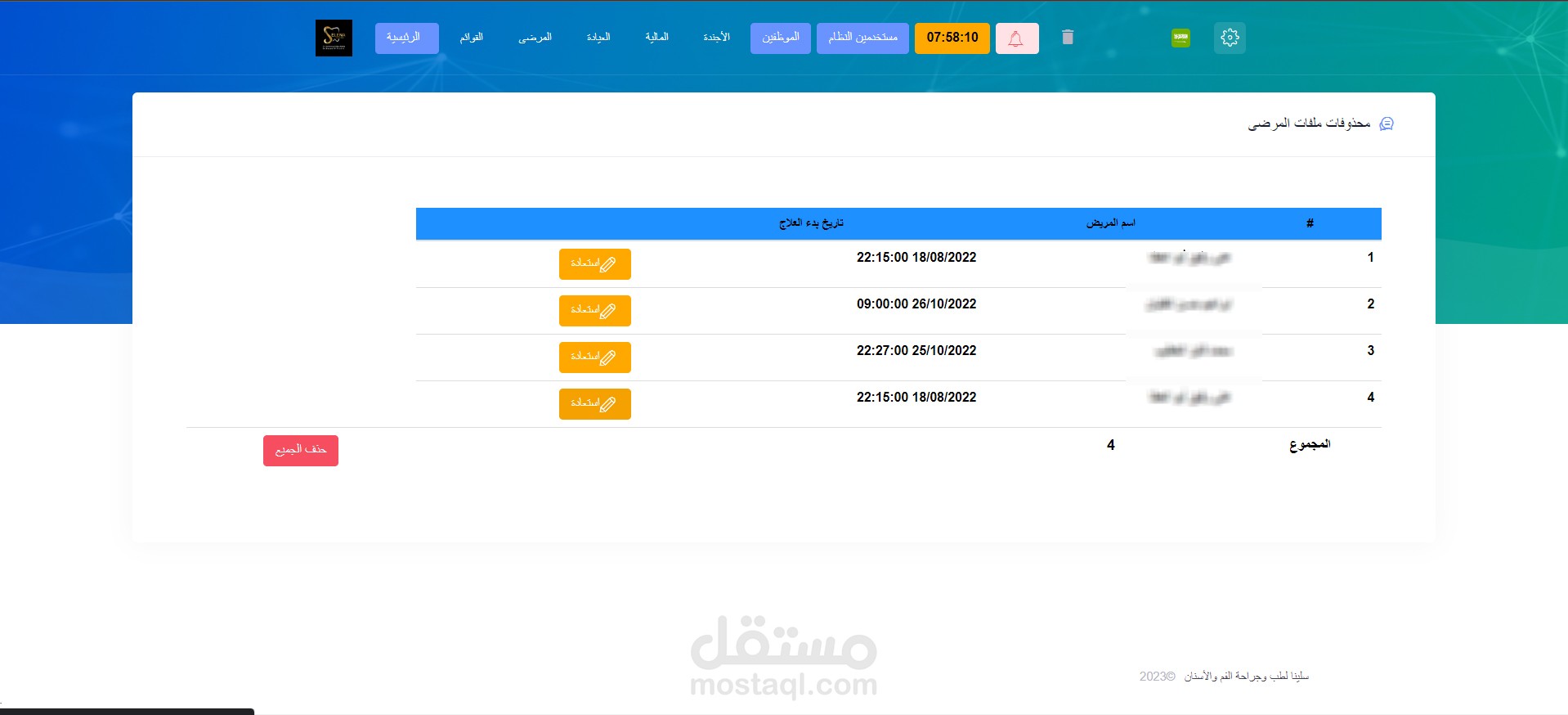This screenshot has width=1568, height=715.
Task: Open the العيادة menu
Action: (x=598, y=38)
